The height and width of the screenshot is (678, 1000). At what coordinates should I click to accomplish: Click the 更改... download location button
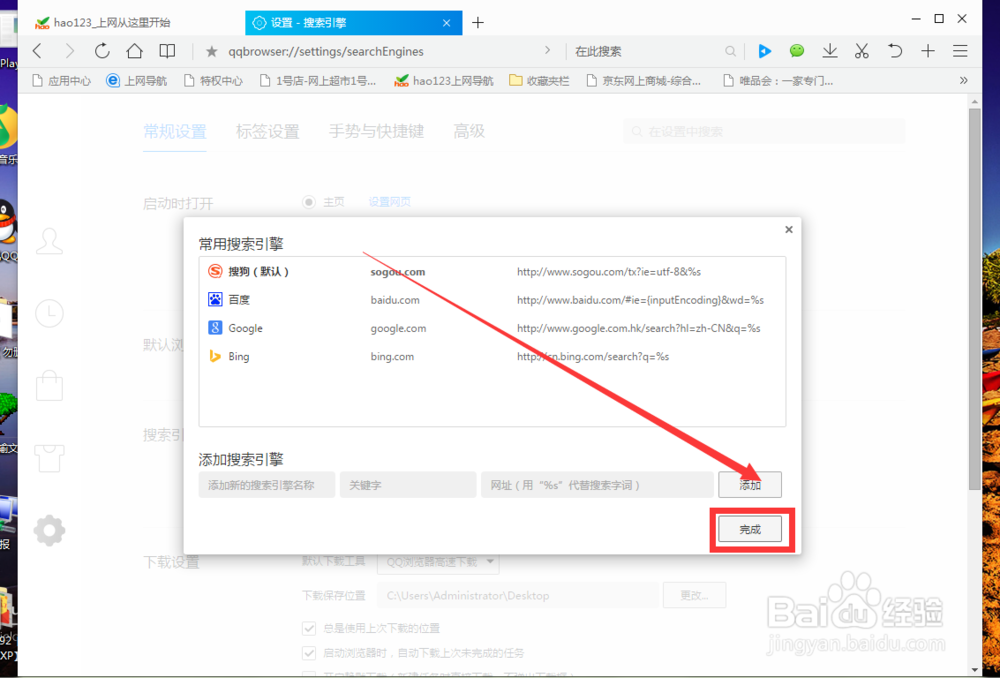click(x=694, y=595)
